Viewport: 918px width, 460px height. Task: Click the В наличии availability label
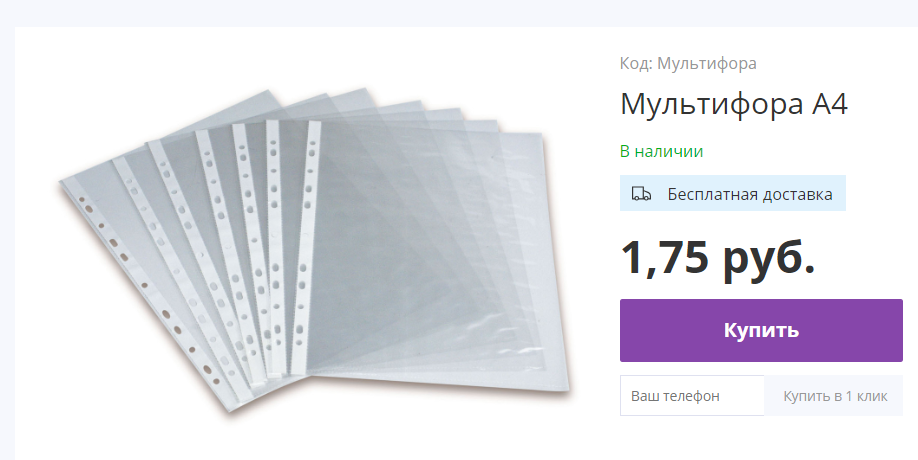click(662, 152)
